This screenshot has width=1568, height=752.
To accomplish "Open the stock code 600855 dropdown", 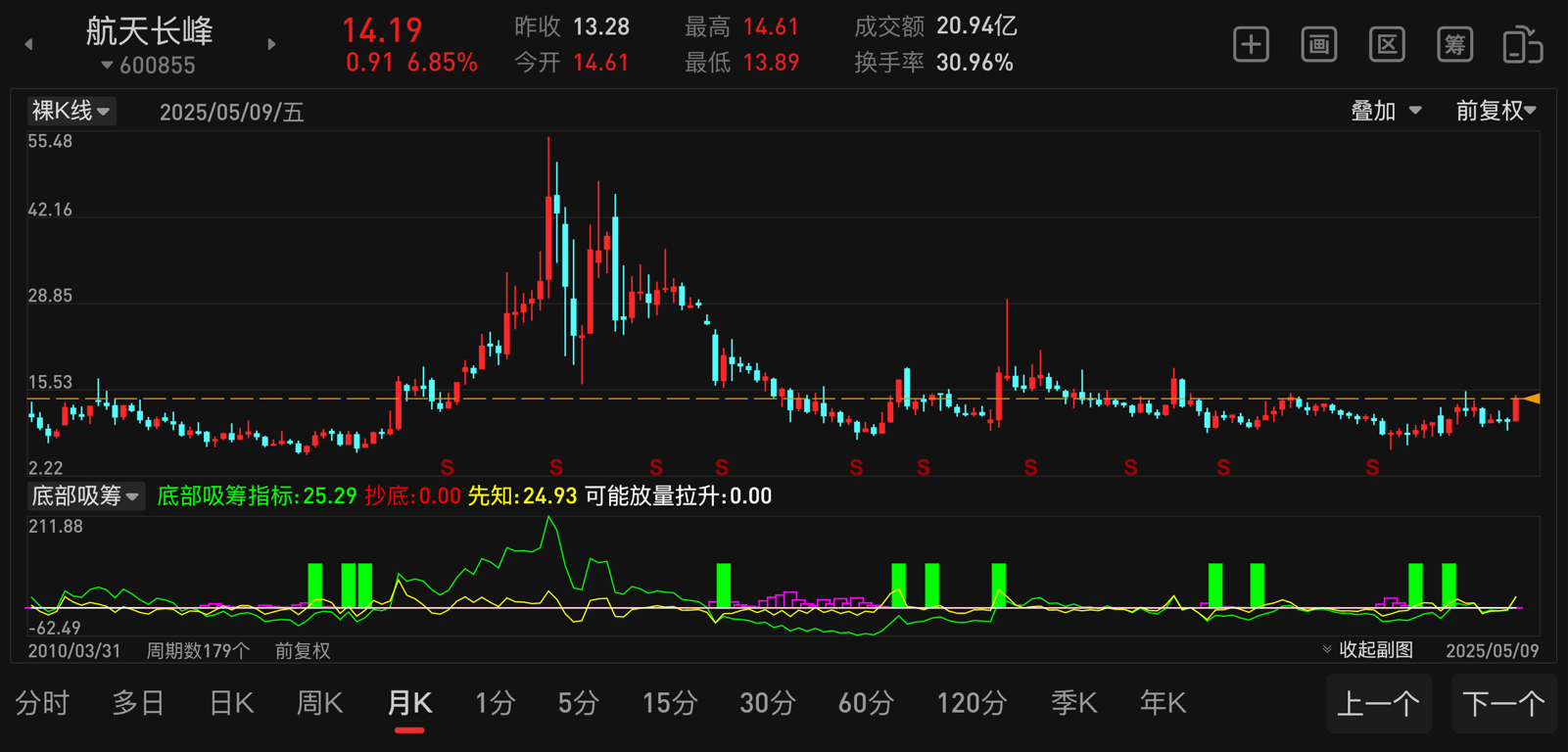I will tap(148, 66).
